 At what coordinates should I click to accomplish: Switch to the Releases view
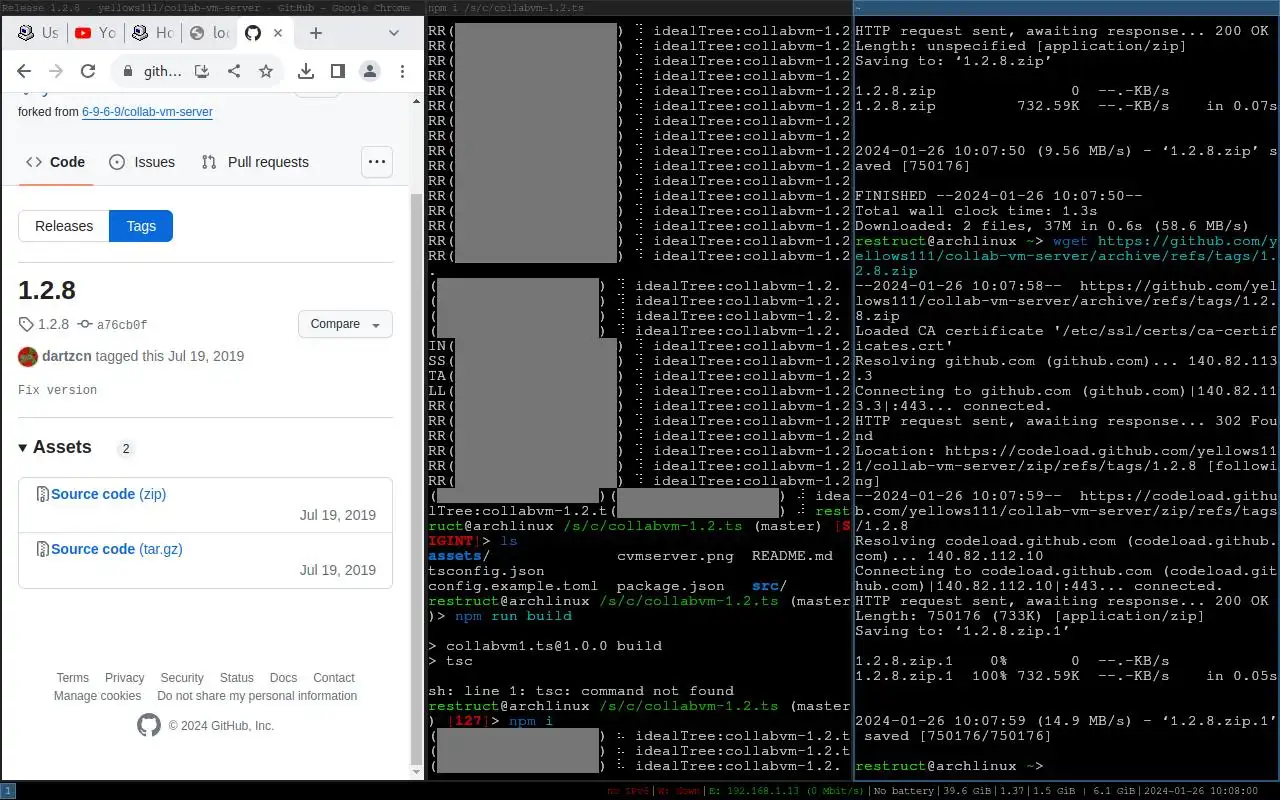[x=64, y=226]
